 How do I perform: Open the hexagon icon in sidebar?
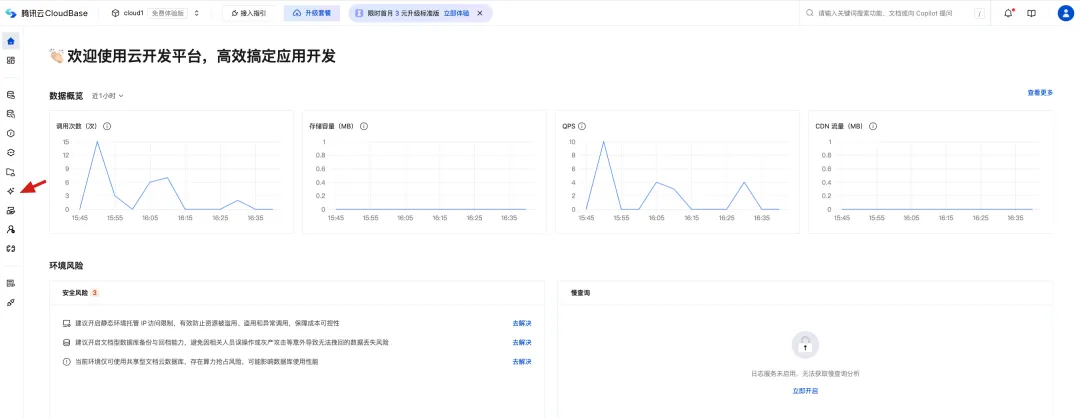tap(10, 133)
